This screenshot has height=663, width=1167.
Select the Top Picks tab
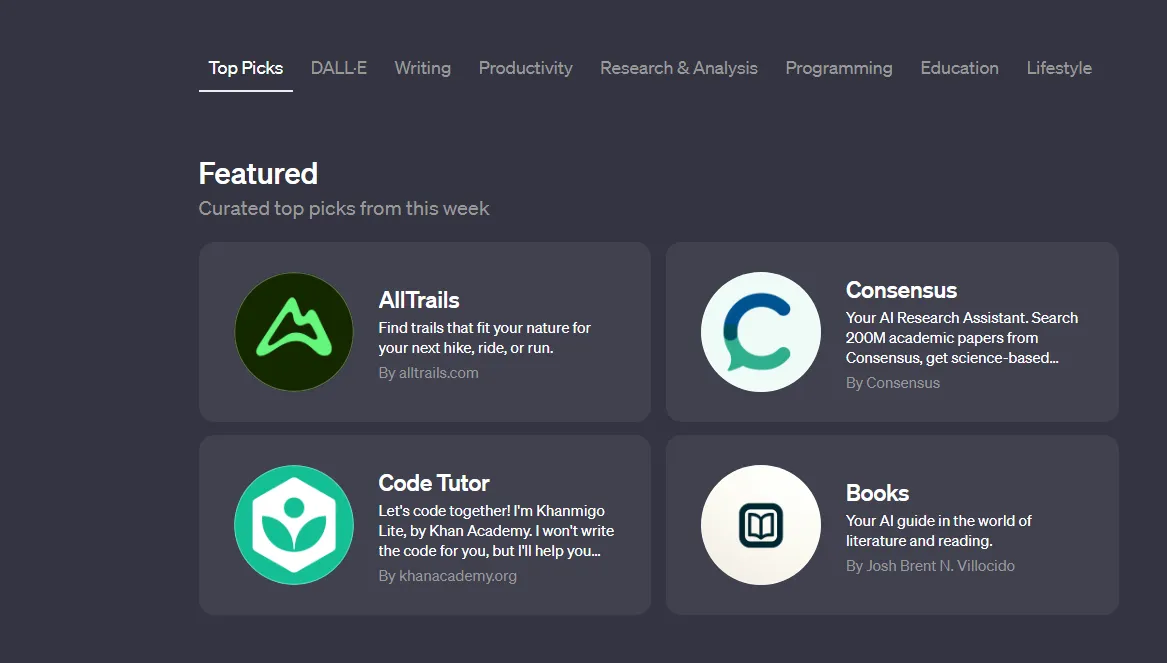coord(246,68)
